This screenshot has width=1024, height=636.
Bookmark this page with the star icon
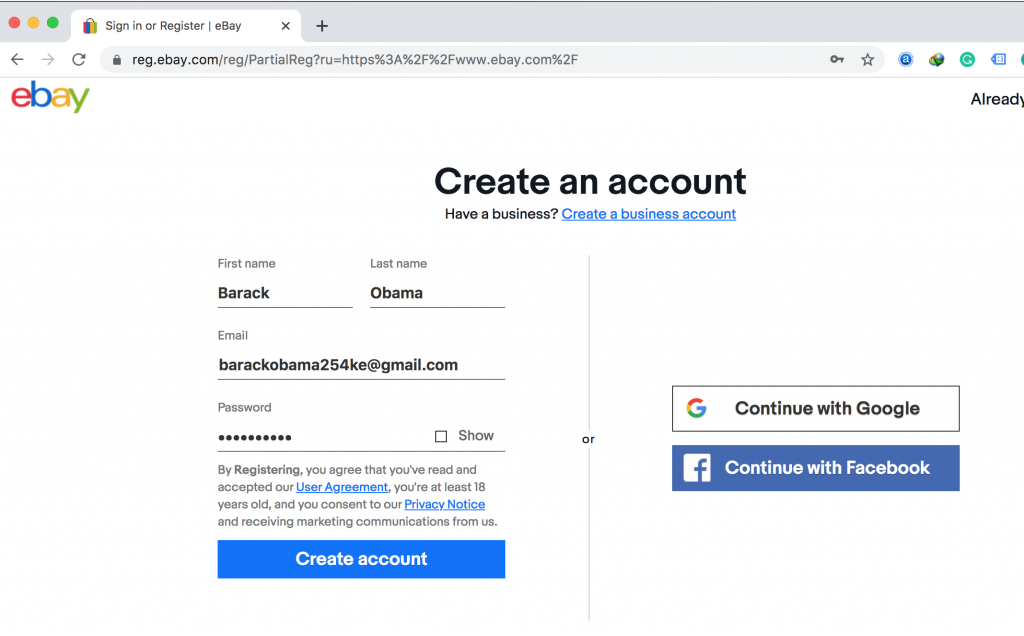[867, 60]
